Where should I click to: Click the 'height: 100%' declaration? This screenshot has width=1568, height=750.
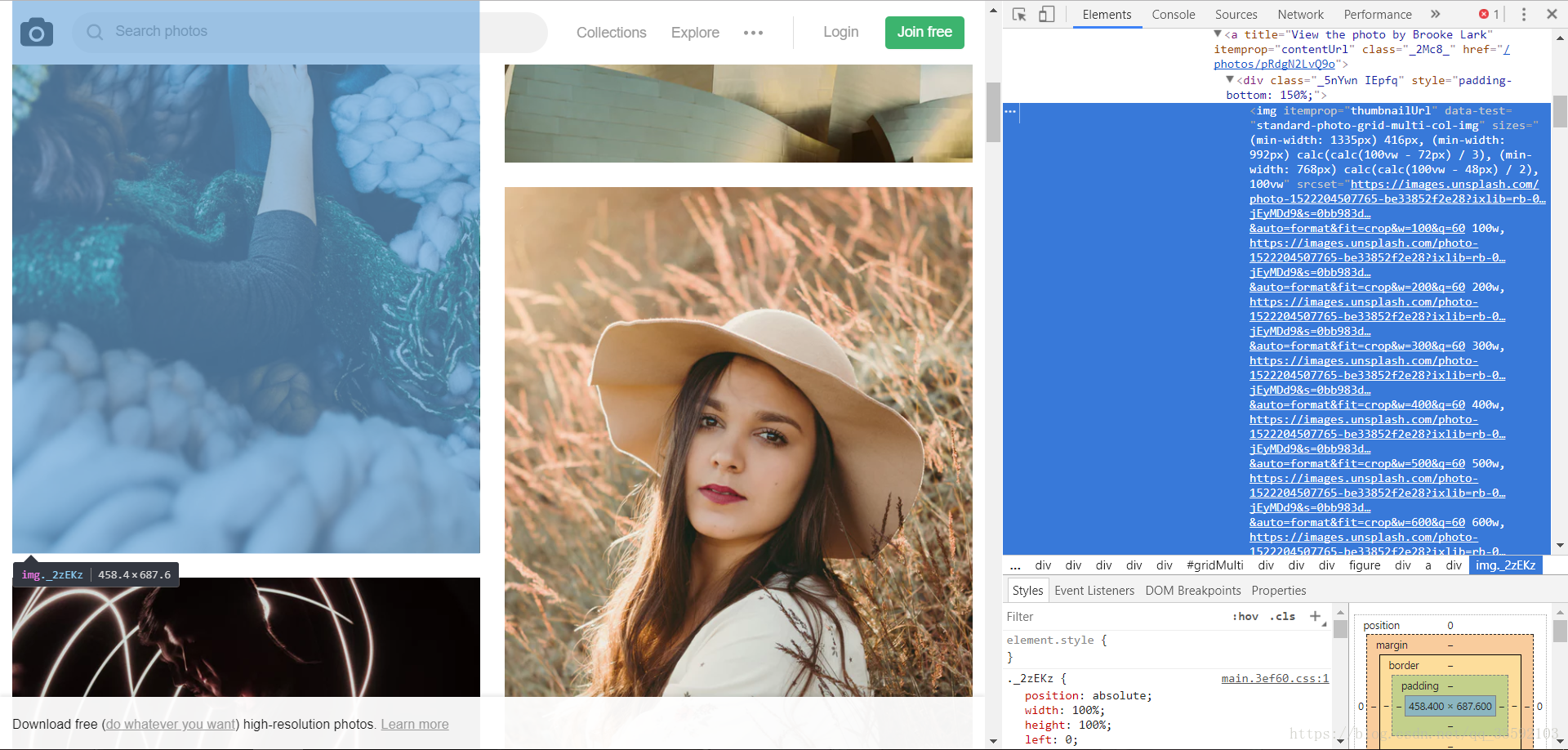point(1067,725)
